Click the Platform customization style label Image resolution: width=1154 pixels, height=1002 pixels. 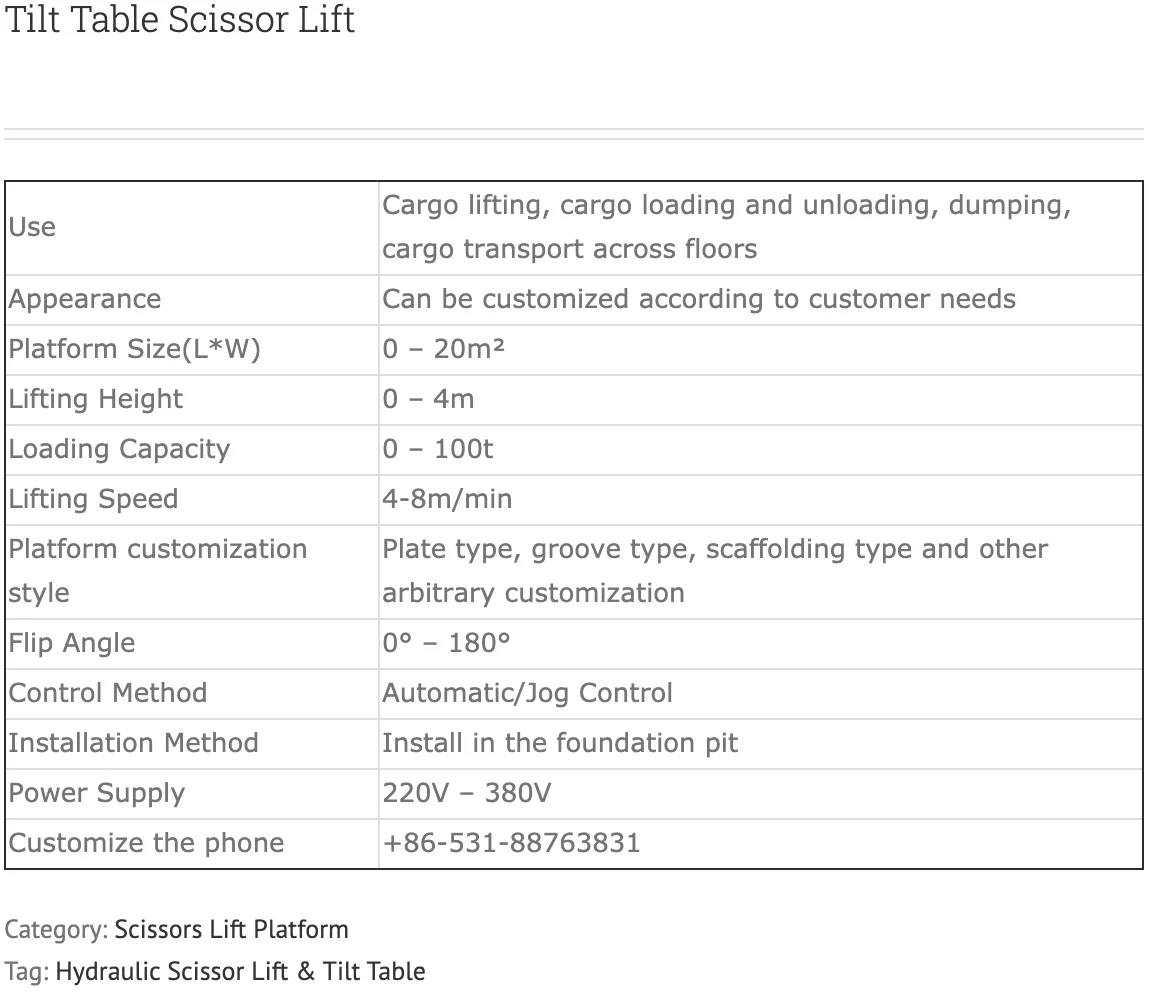click(157, 571)
